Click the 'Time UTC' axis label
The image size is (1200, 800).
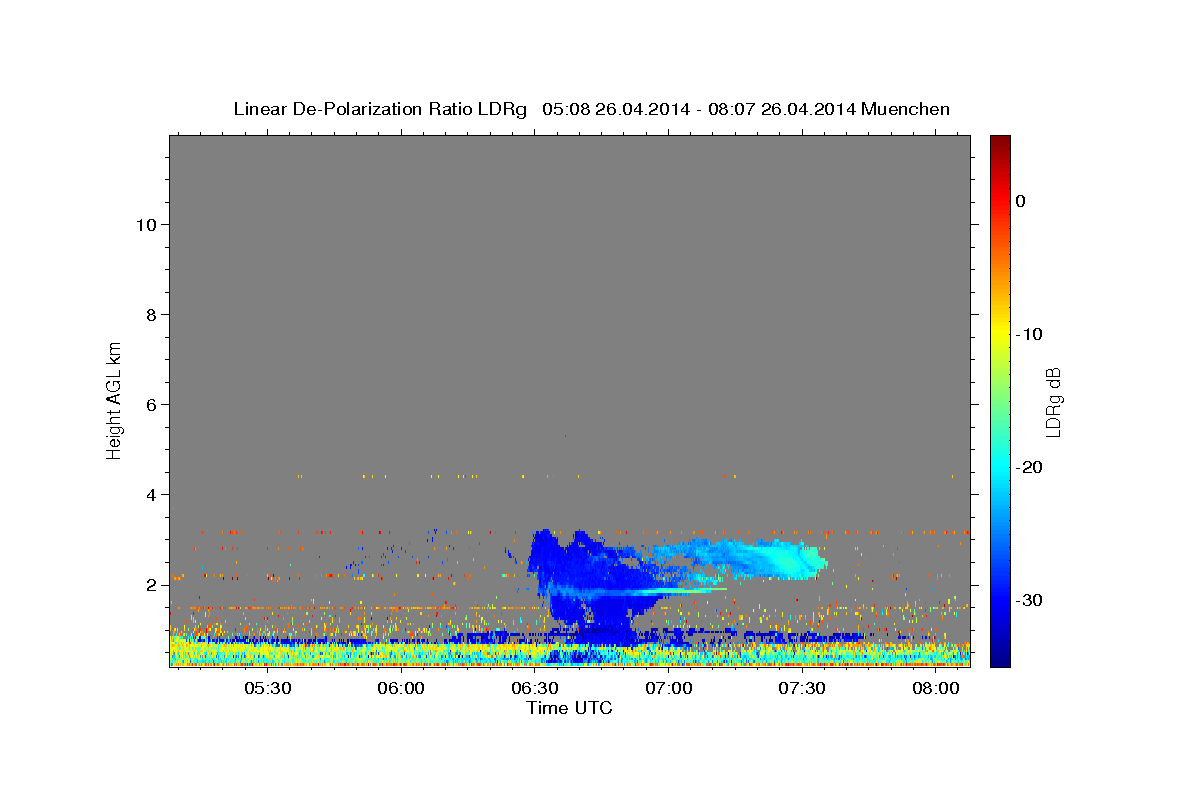[x=569, y=708]
